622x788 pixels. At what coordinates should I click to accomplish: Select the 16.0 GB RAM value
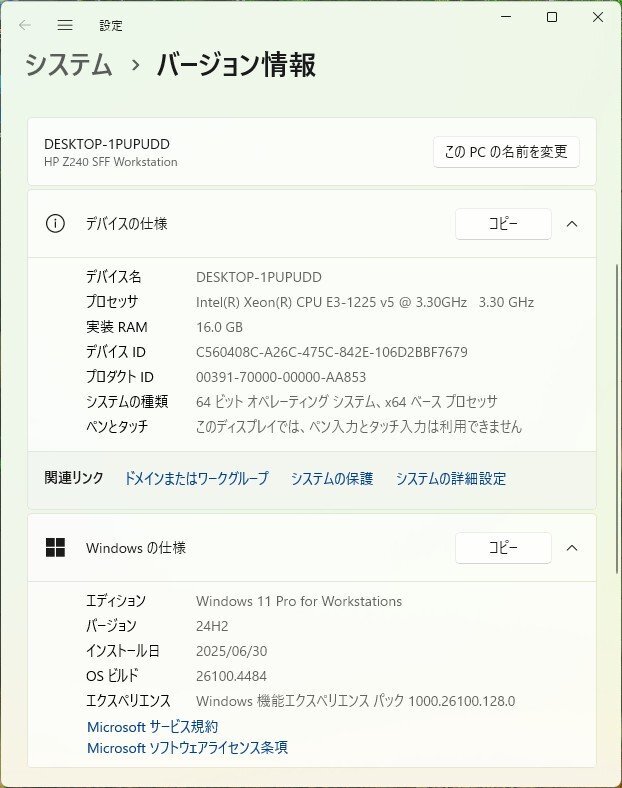tap(220, 327)
